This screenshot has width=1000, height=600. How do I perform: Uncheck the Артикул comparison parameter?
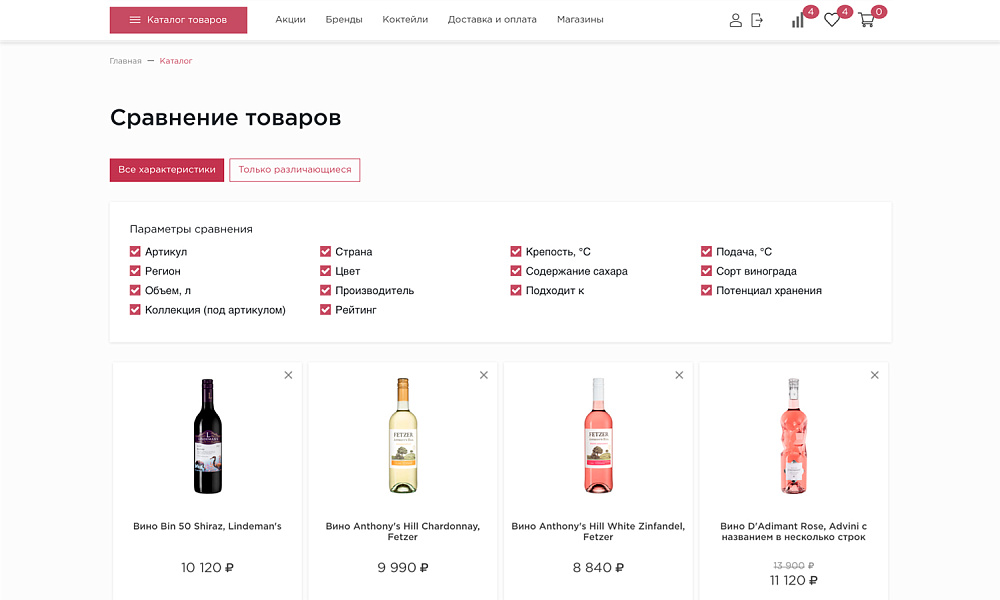(x=135, y=251)
